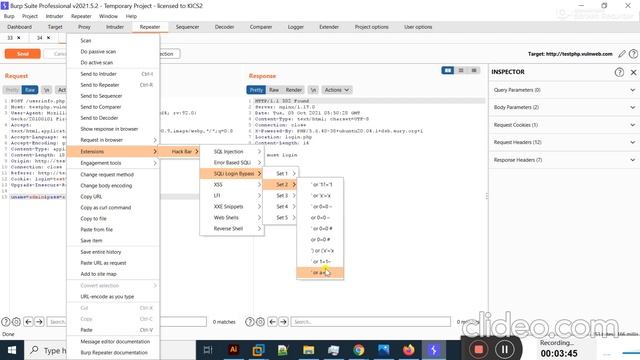This screenshot has width=640, height=360.
Task: Go to next response search match
Action: tap(283, 322)
